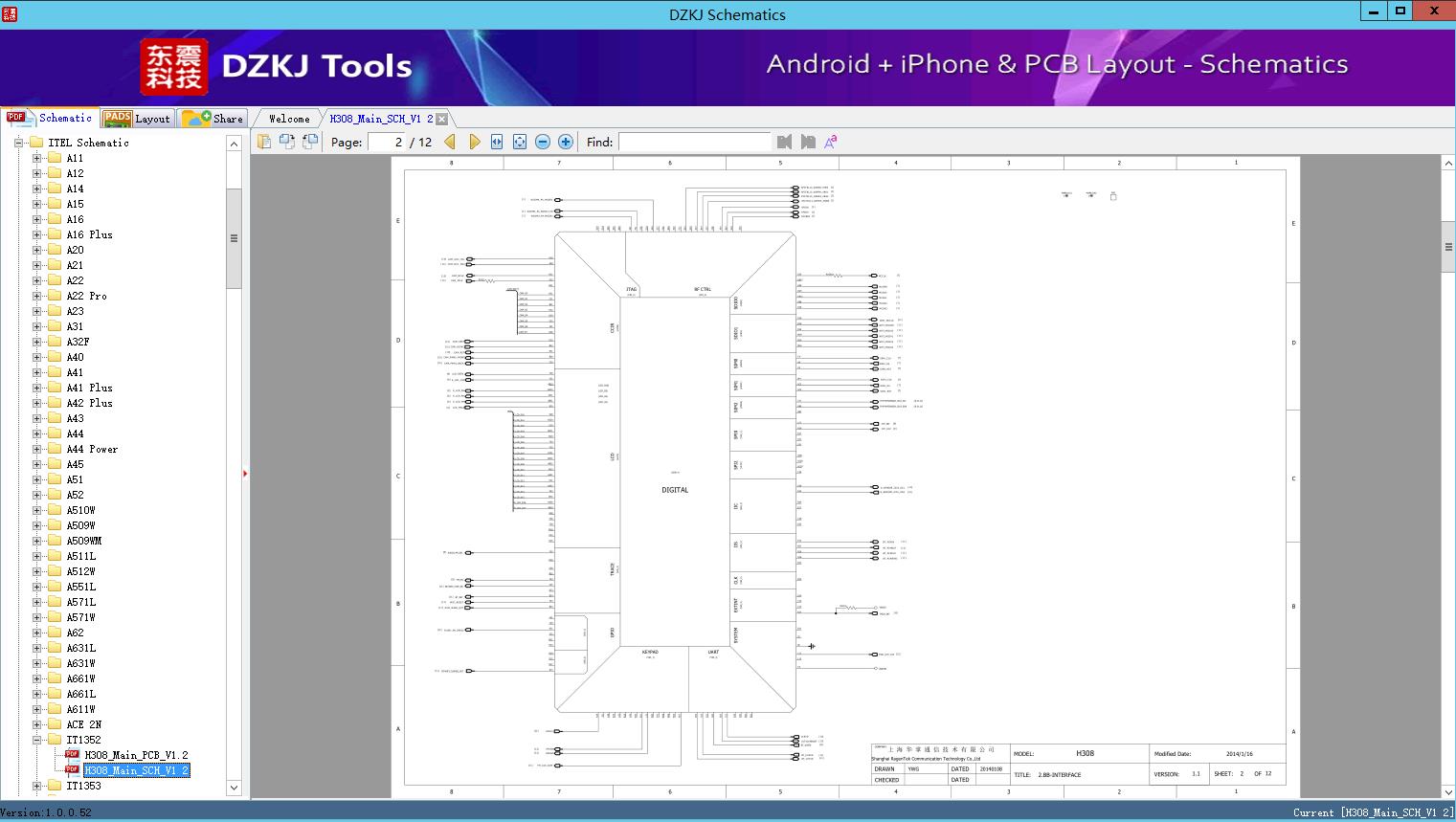The width and height of the screenshot is (1456, 822).
Task: Click the A11 folder icon
Action: [55, 158]
